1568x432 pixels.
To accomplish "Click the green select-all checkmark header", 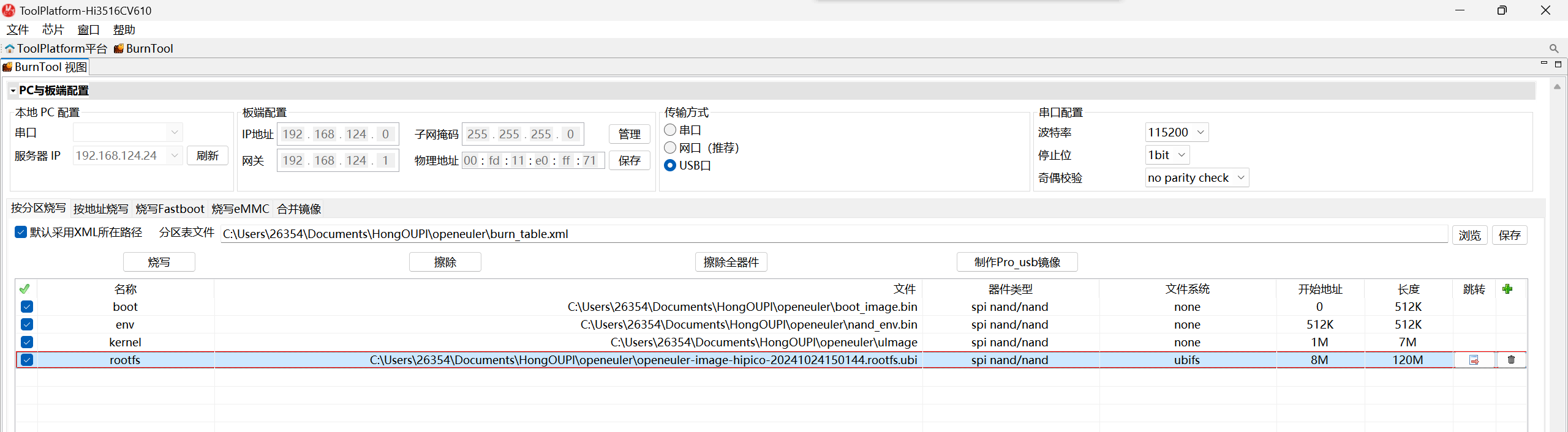I will (24, 289).
